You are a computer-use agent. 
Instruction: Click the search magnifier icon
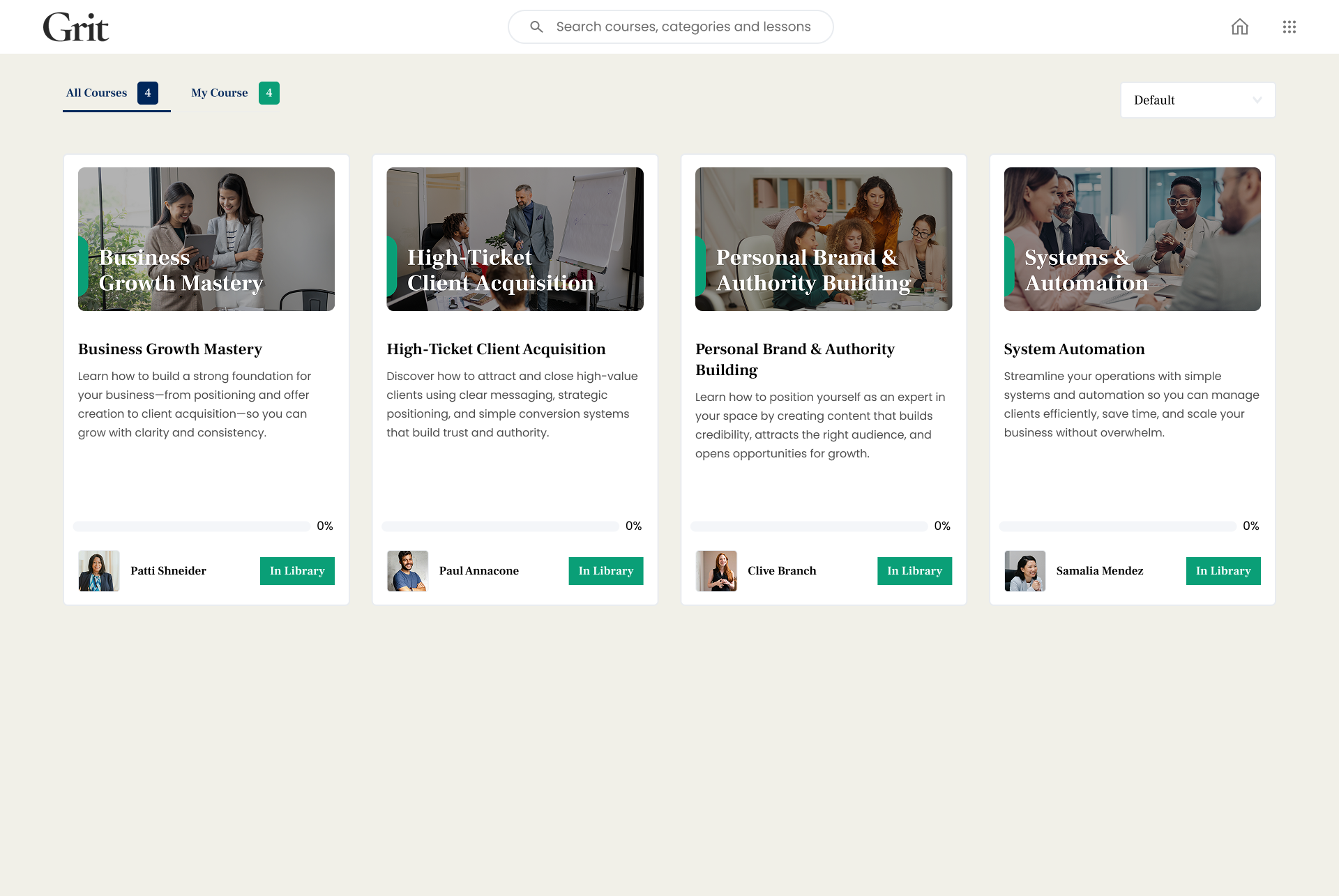point(536,27)
